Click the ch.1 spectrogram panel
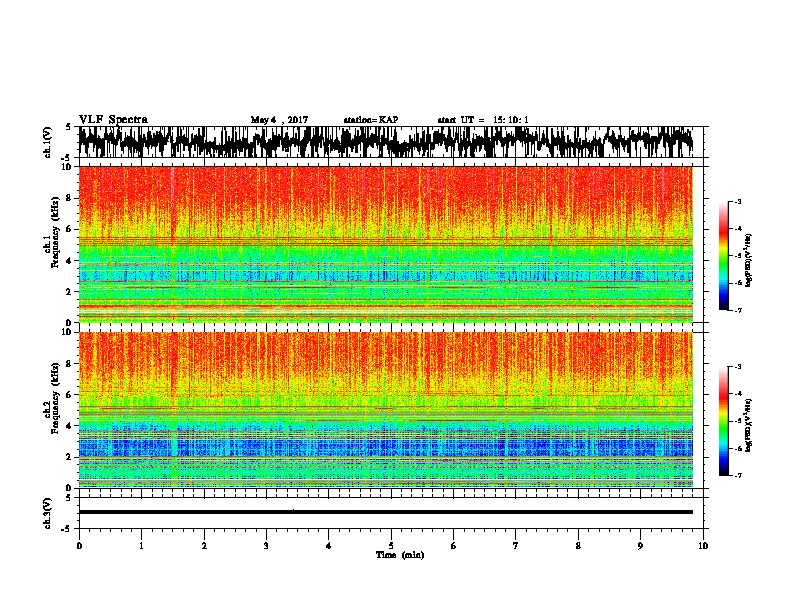The image size is (792, 612). pos(386,244)
